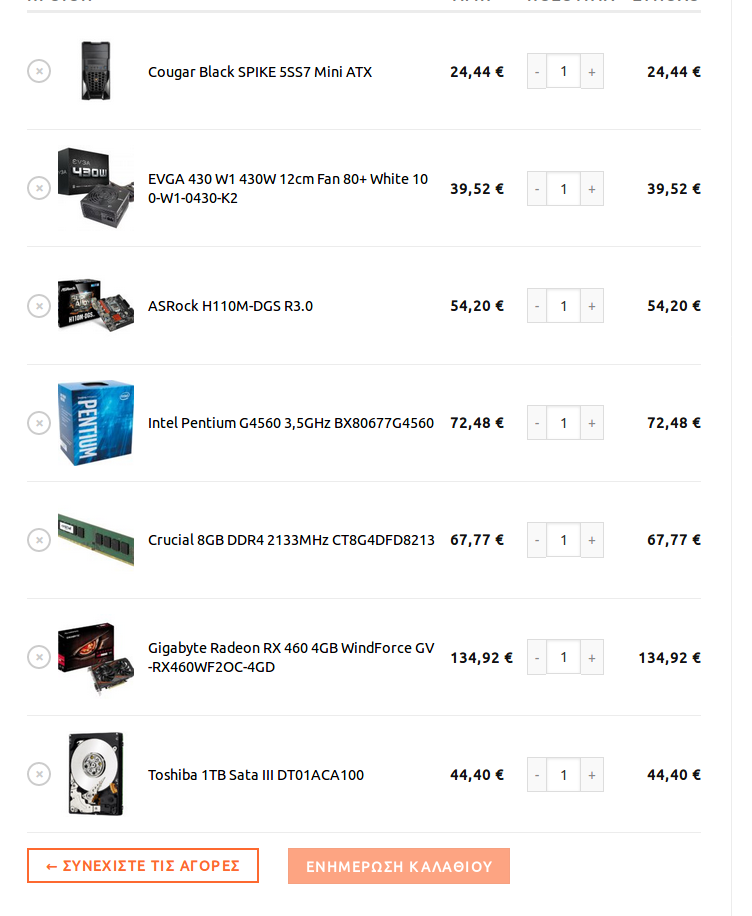The width and height of the screenshot is (752, 916).
Task: Remove Intel Pentium G4560 from cart
Action: point(39,422)
